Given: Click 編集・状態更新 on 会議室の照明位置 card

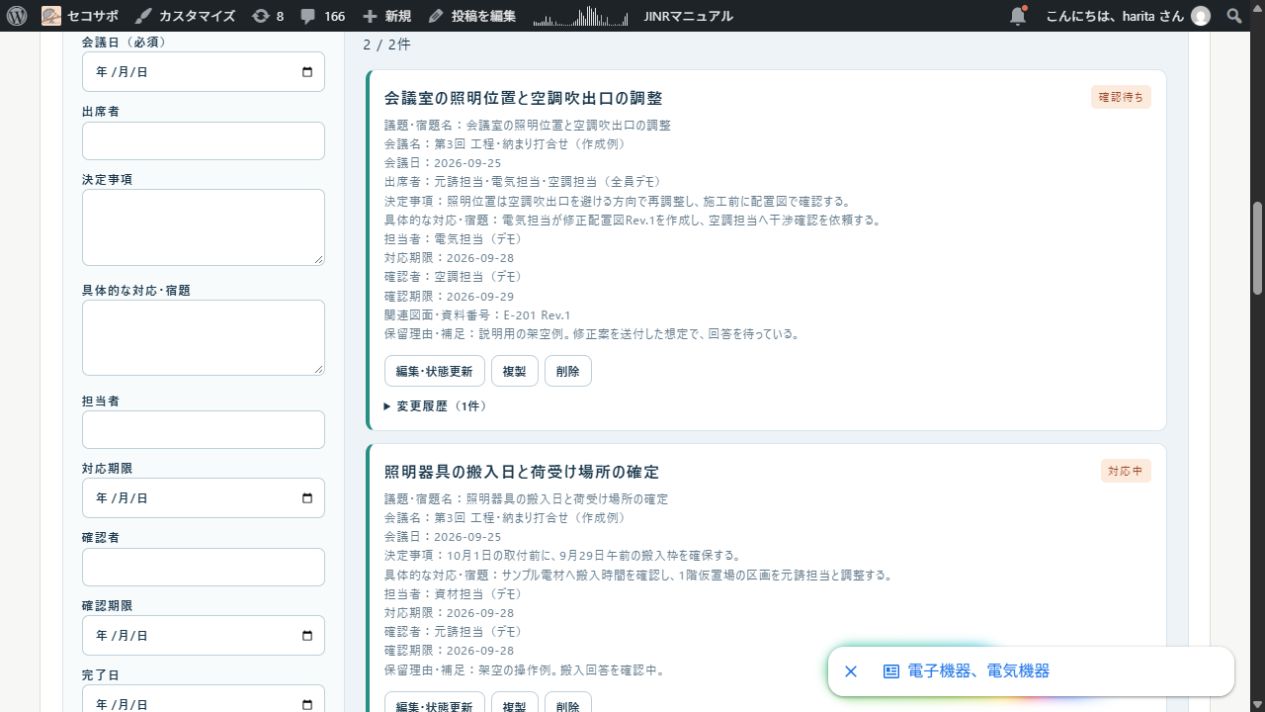Looking at the screenshot, I should (434, 371).
